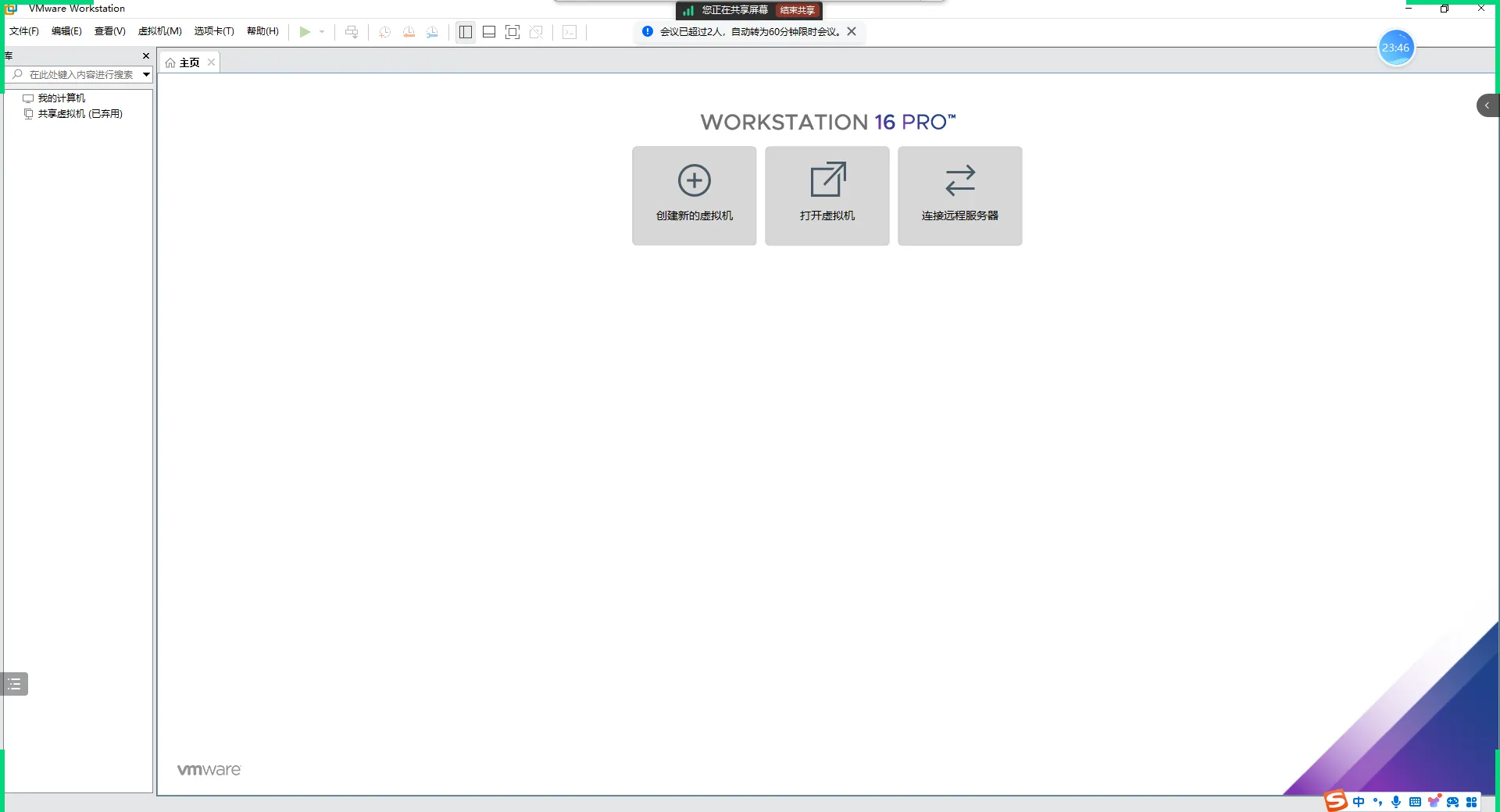Minimize the VMware Workstation window
1500x812 pixels.
(1409, 9)
